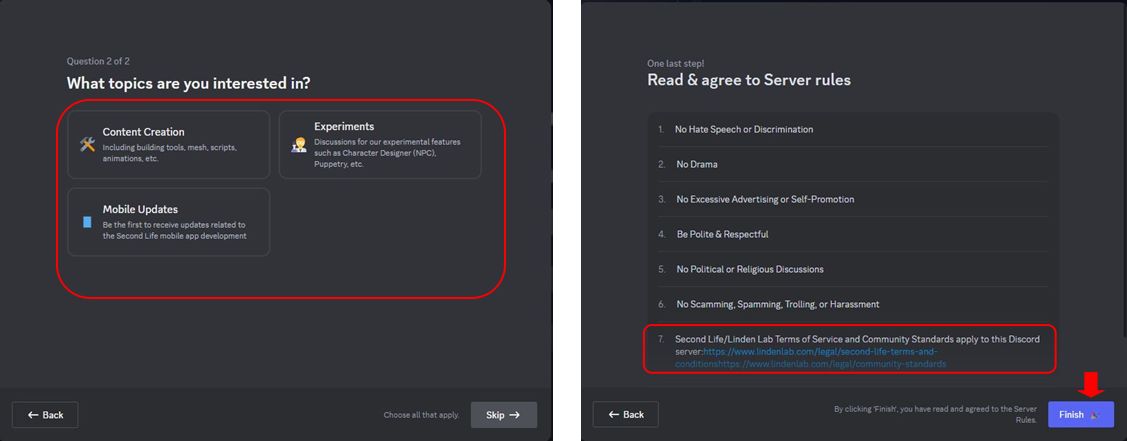Select the No Political or Religious Discussions rule
This screenshot has height=441, width=1127.
750,269
